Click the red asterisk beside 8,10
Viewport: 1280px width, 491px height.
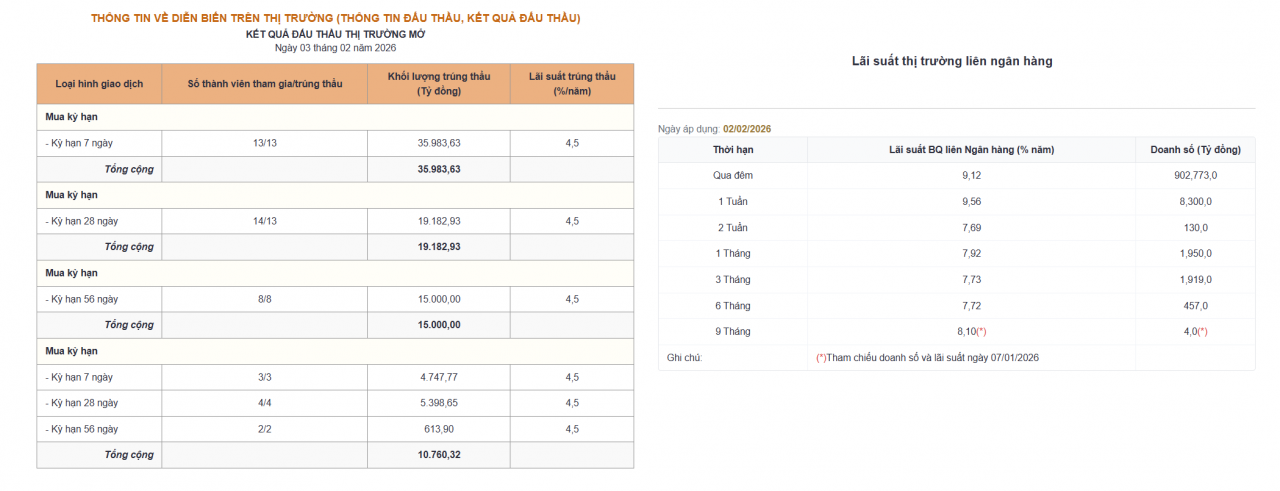[981, 331]
